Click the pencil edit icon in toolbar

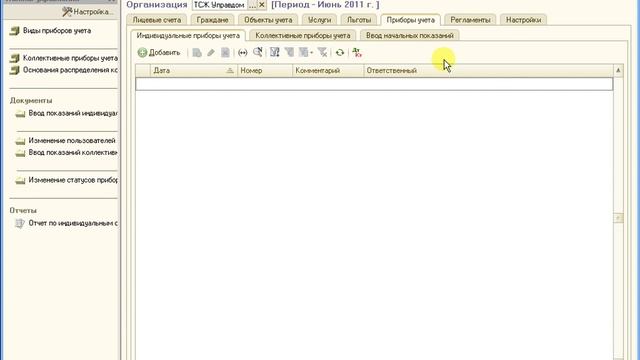(211, 53)
